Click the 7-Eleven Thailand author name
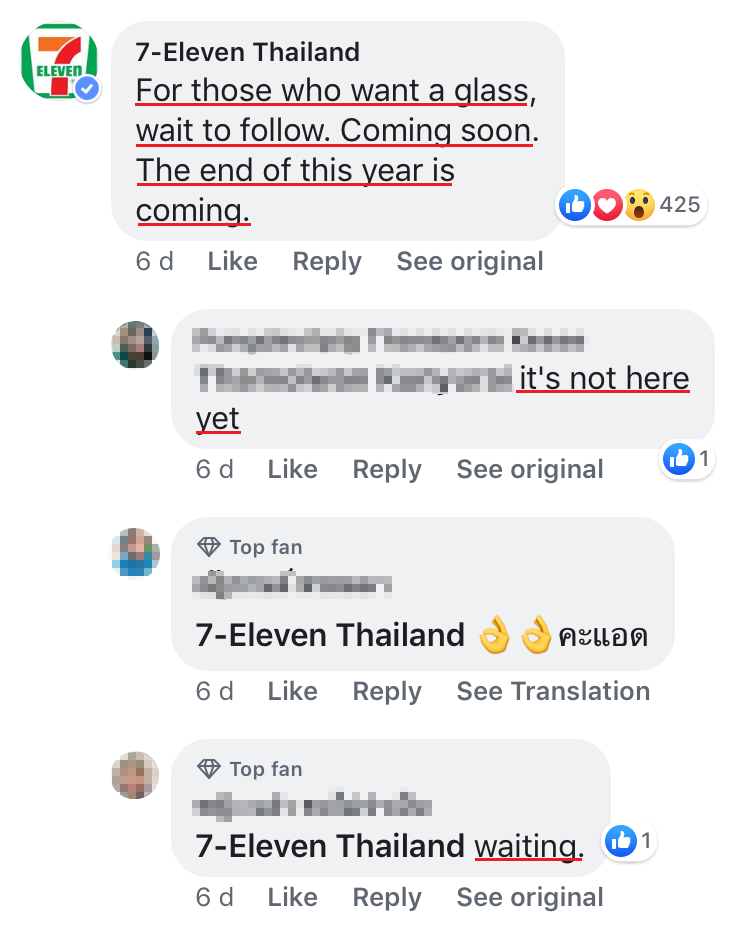Image resolution: width=745 pixels, height=939 pixels. [247, 52]
